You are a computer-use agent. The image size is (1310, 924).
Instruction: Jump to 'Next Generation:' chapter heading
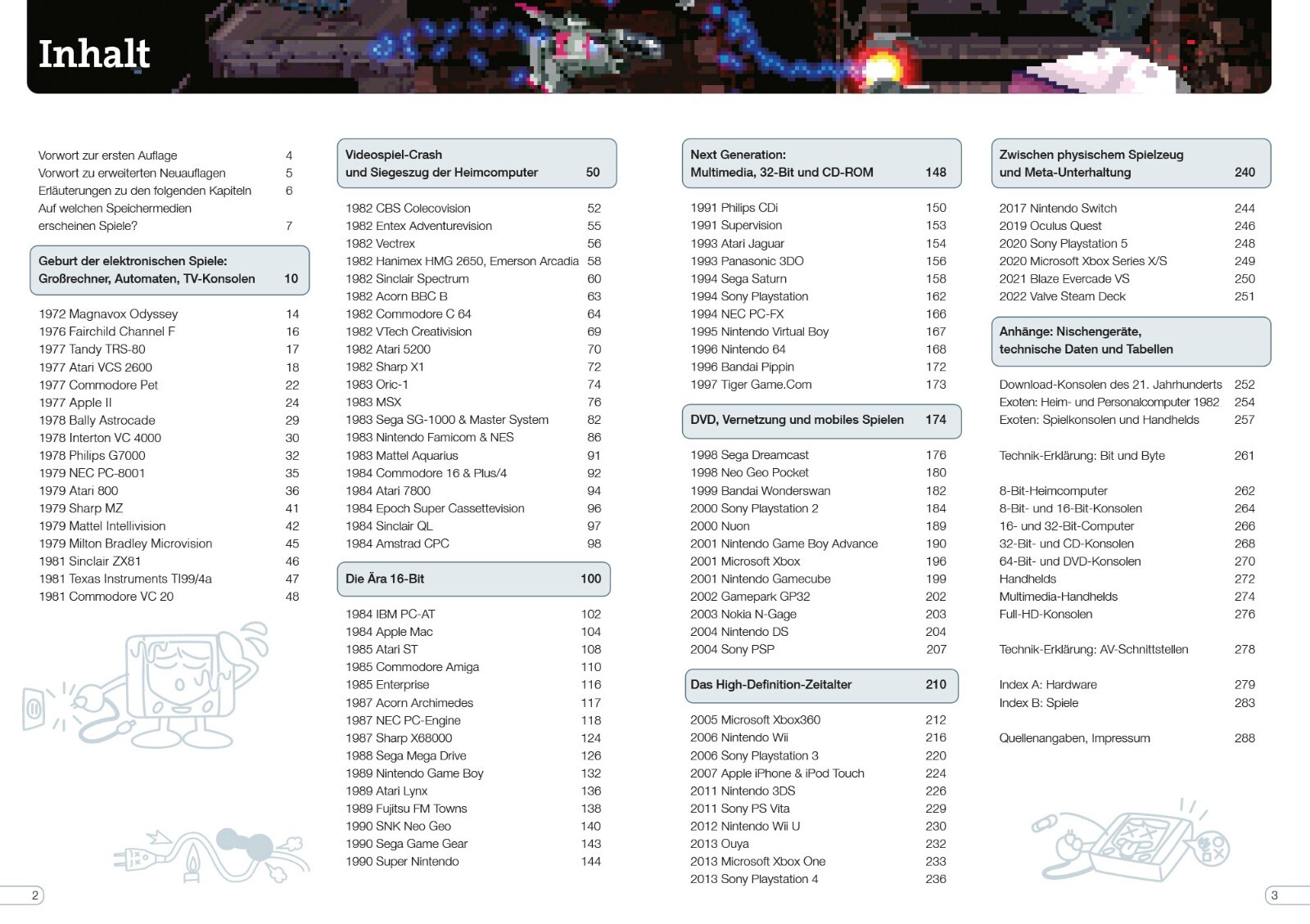(821, 164)
